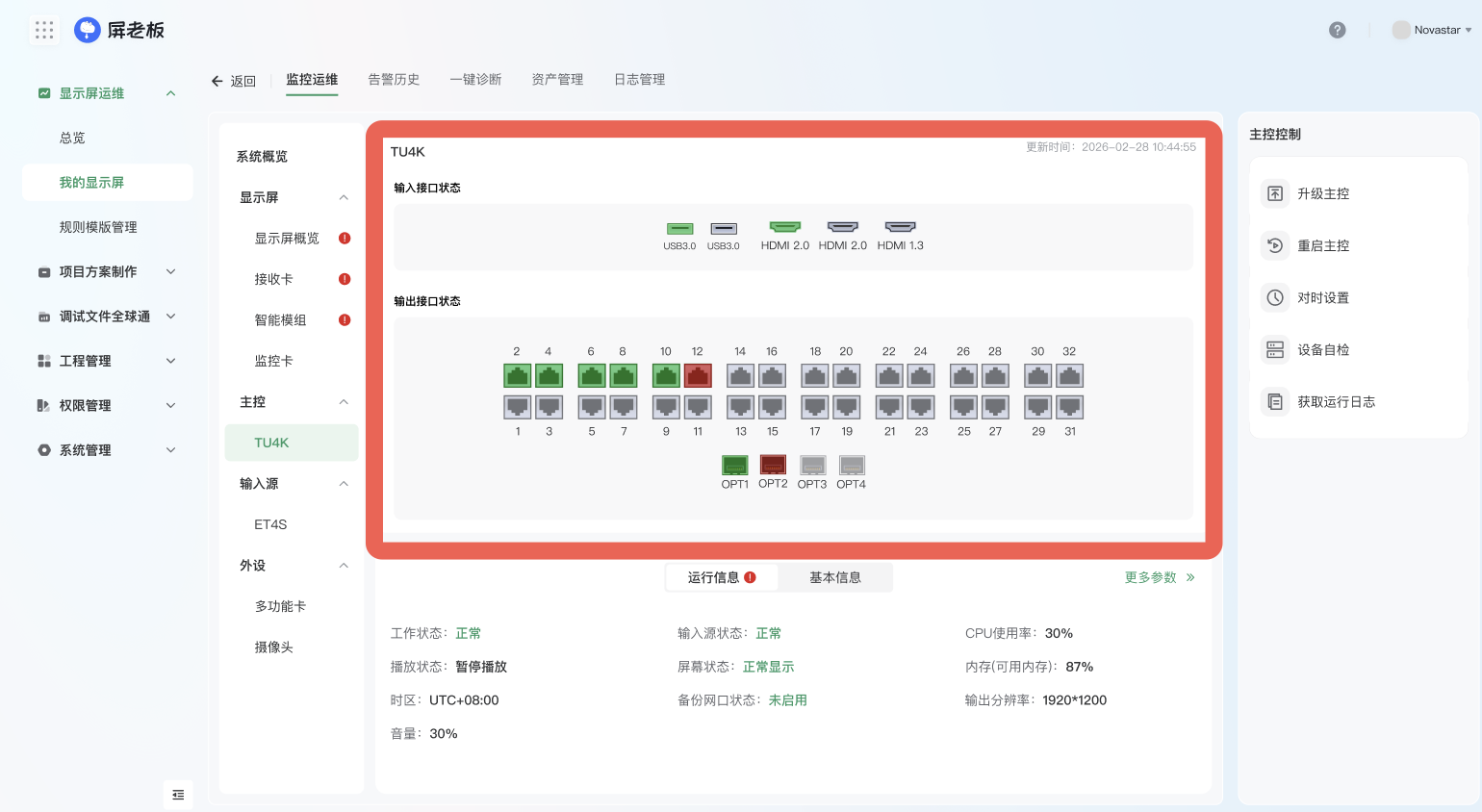
Task: Click the HDMI 1.3 input port icon
Action: [x=900, y=227]
